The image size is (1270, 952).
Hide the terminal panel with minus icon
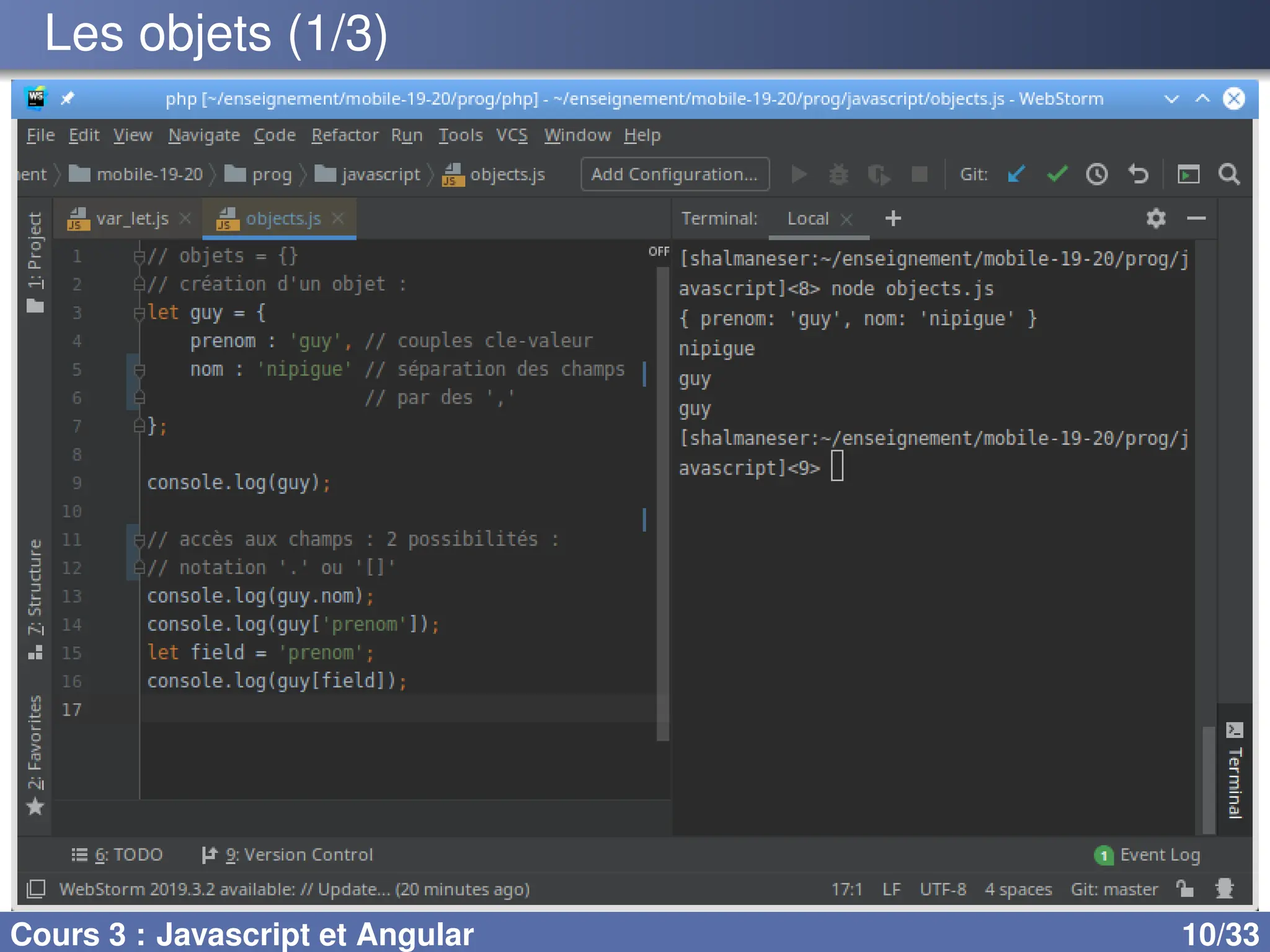click(x=1196, y=218)
